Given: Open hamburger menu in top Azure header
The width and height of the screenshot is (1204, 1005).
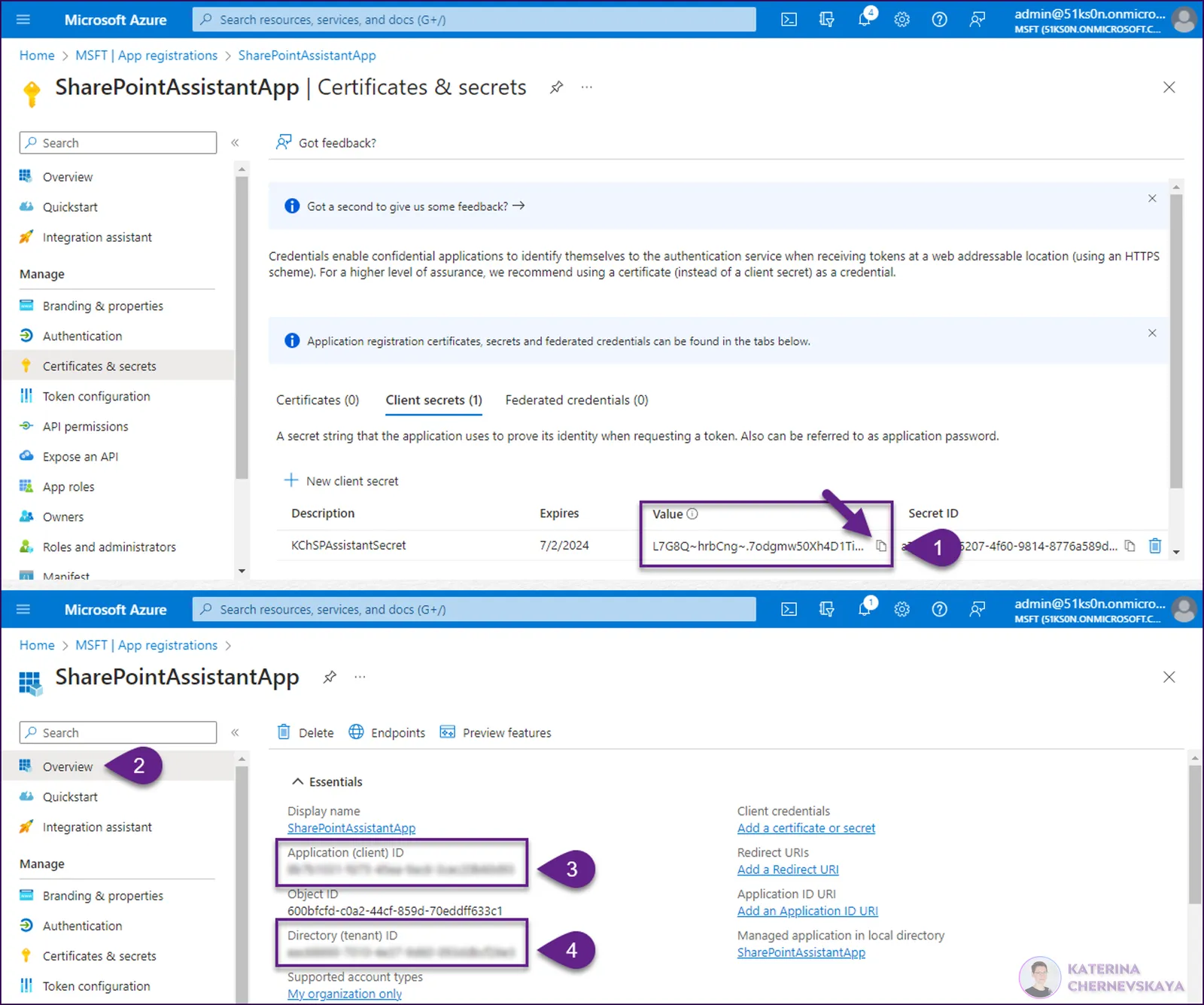Looking at the screenshot, I should pyautogui.click(x=23, y=20).
